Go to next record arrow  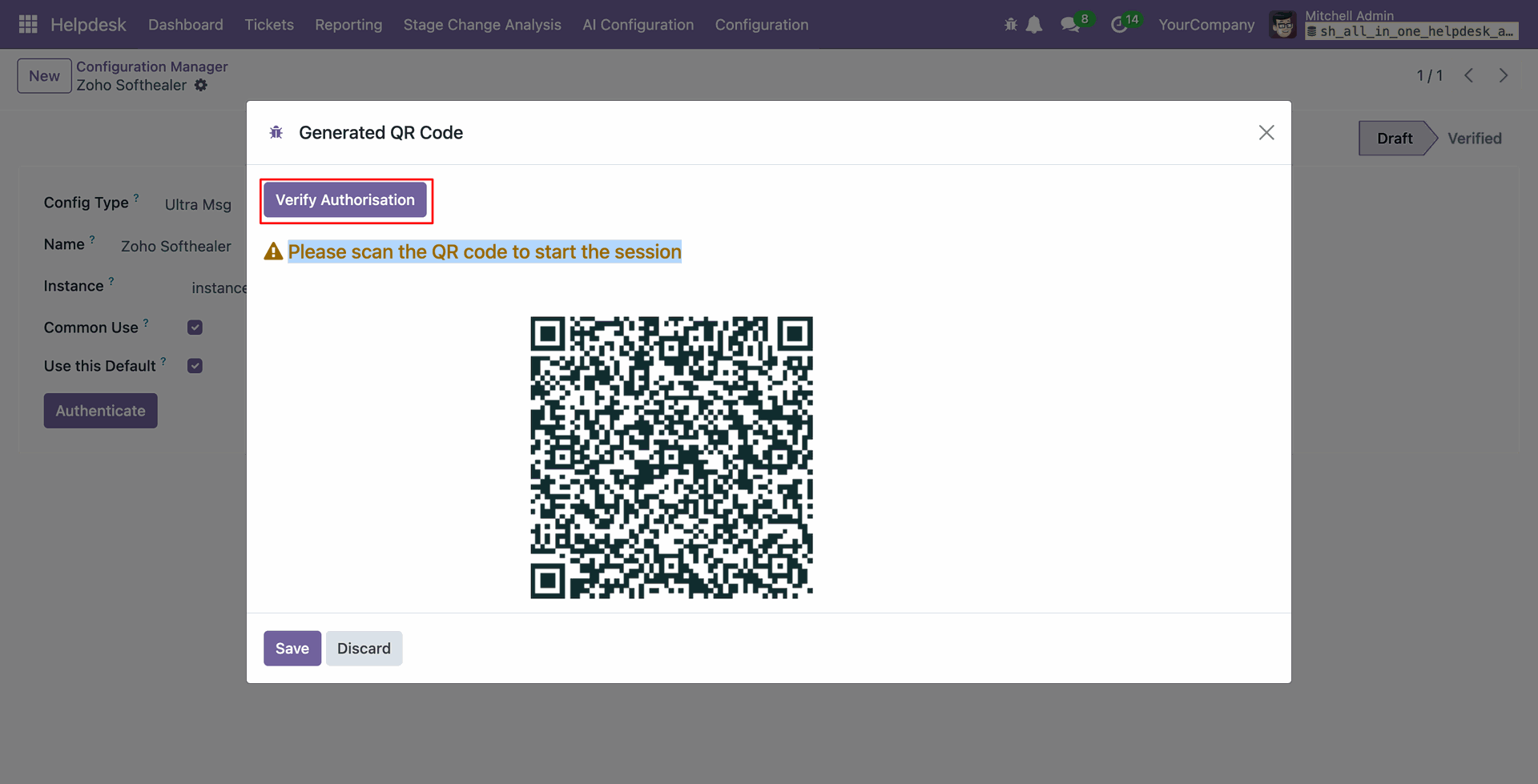pyautogui.click(x=1504, y=75)
